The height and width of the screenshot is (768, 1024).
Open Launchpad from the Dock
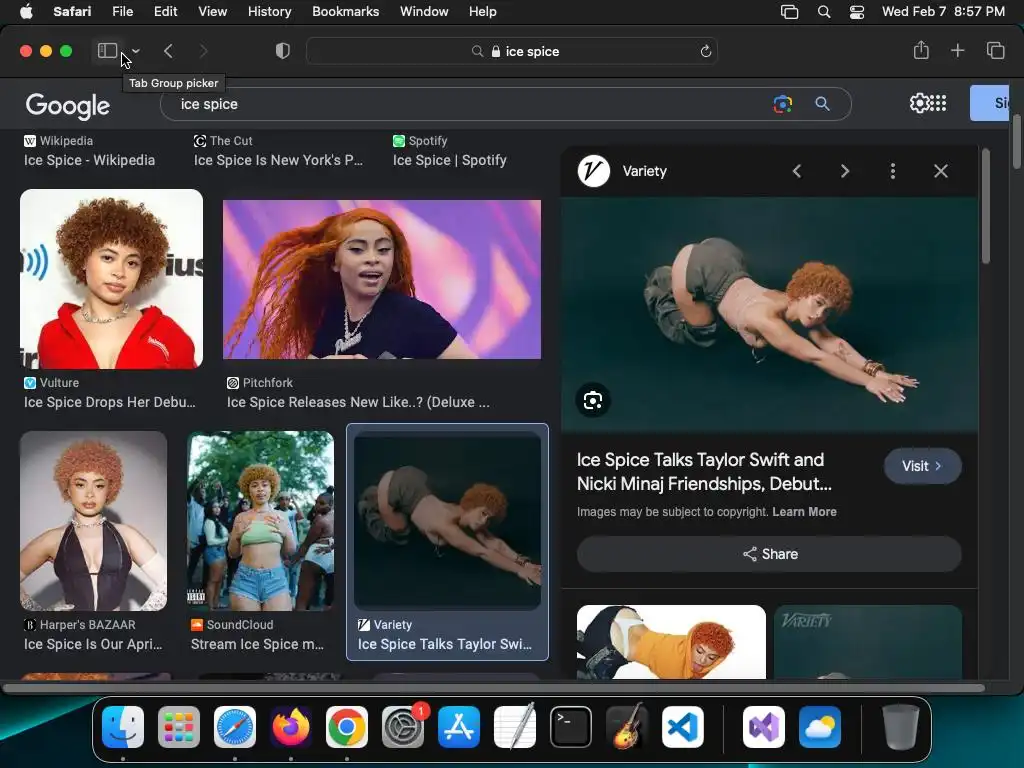[x=179, y=727]
